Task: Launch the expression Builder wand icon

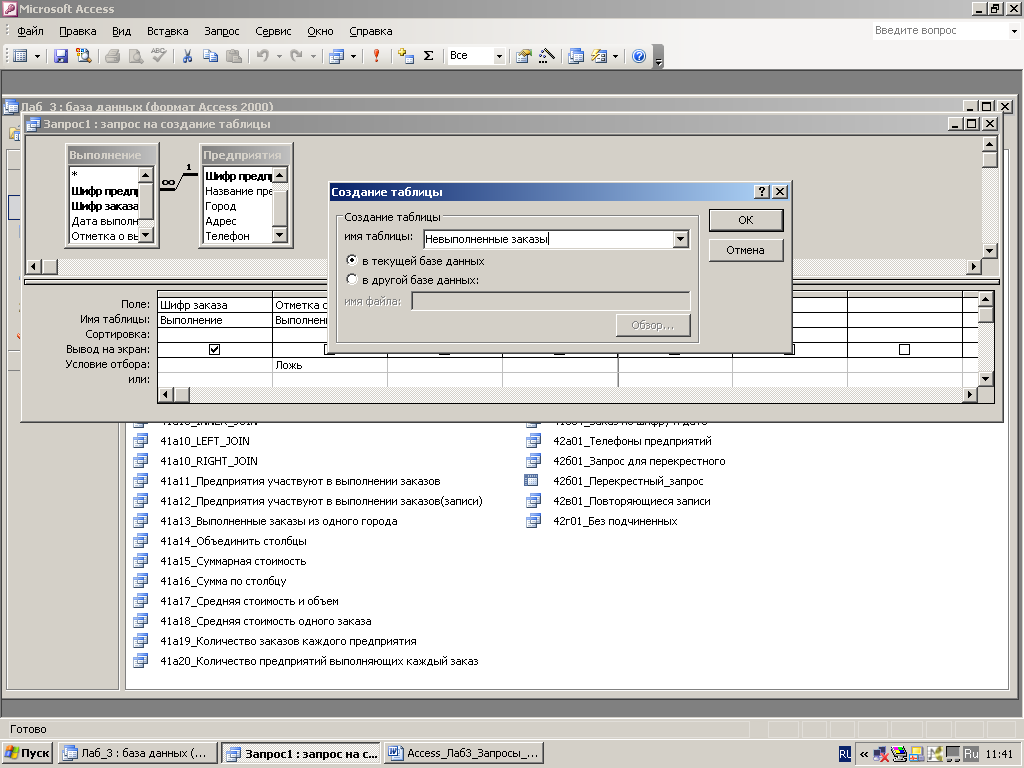Action: pyautogui.click(x=547, y=56)
